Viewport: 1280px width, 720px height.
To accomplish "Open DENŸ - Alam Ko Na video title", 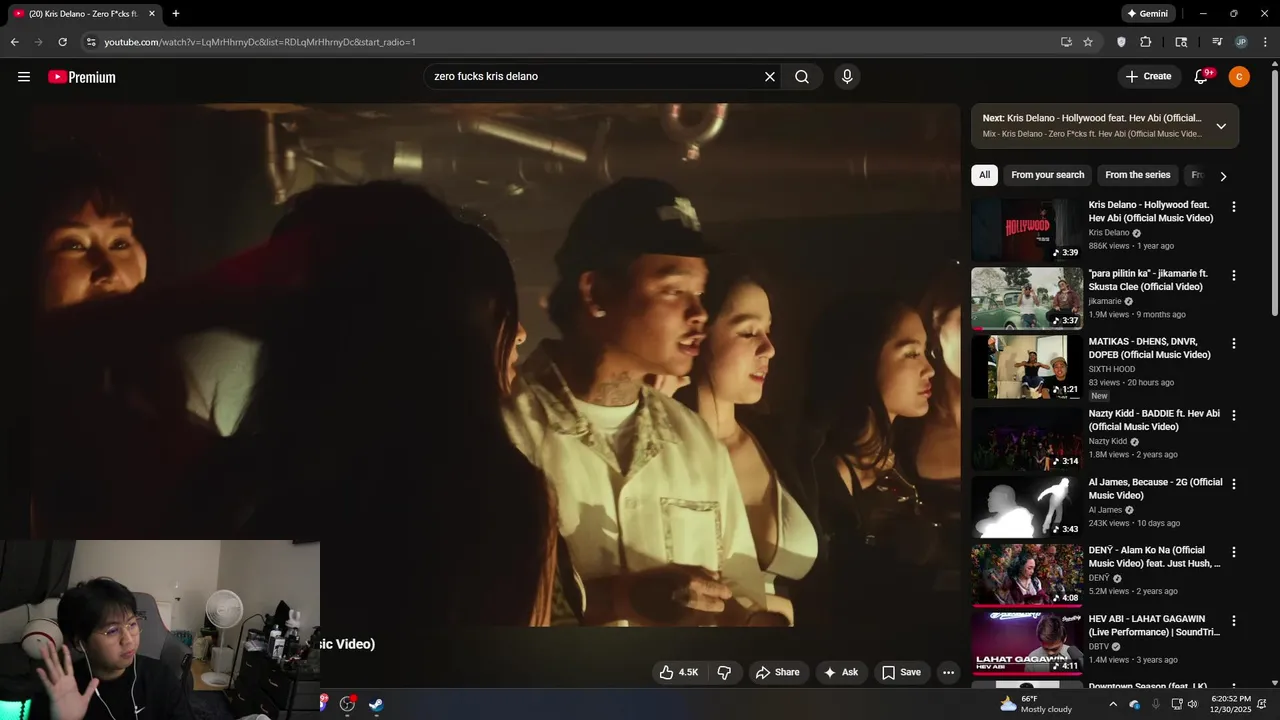I will tap(1154, 557).
